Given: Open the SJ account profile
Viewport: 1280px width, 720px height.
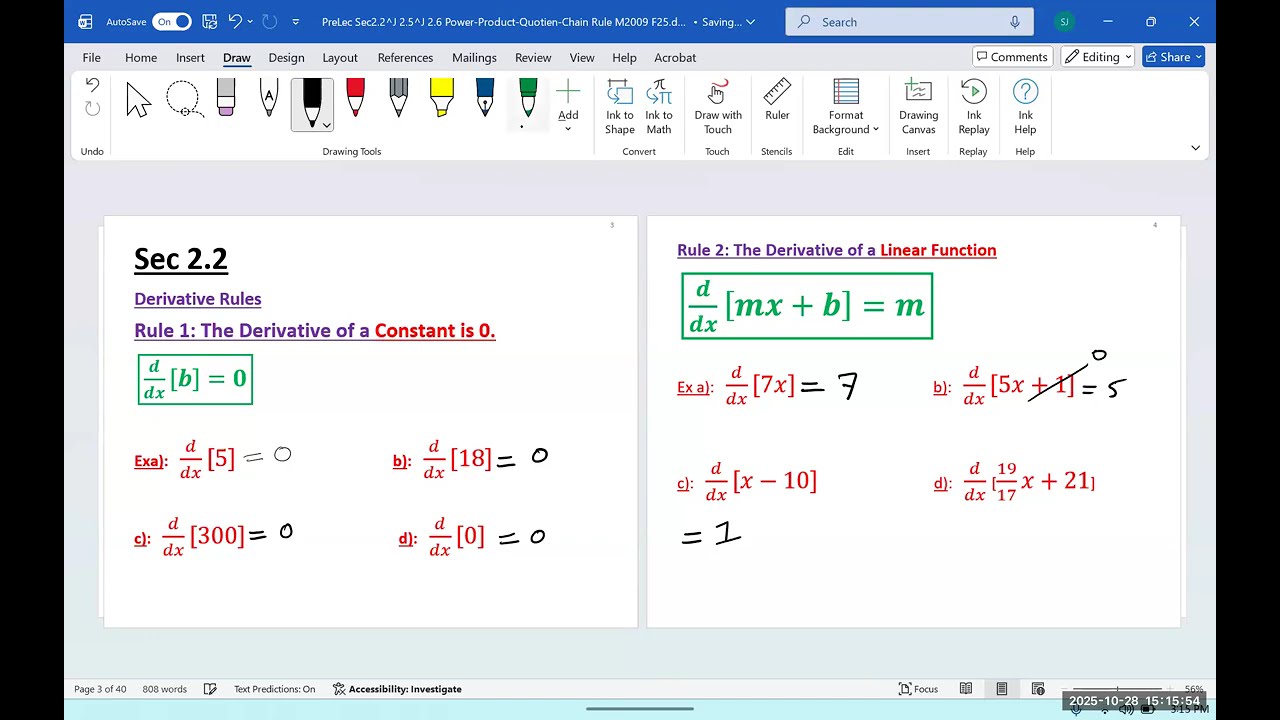Looking at the screenshot, I should pos(1064,22).
